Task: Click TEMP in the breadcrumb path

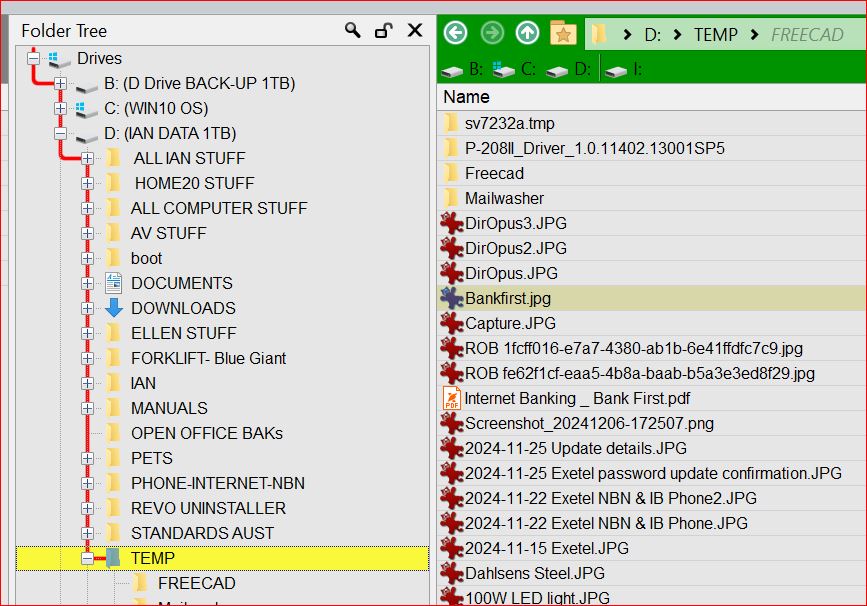Action: pyautogui.click(x=715, y=34)
